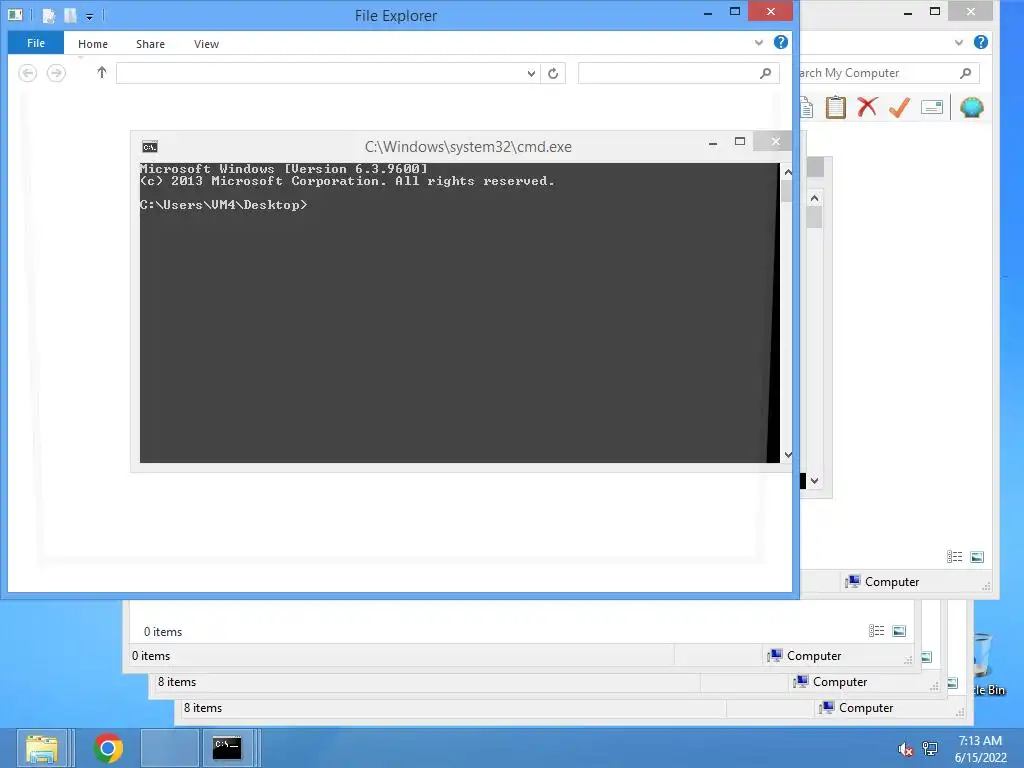Screen dimensions: 1024x768
Task: Click the Properties quick access icon
Action: [x=49, y=15]
